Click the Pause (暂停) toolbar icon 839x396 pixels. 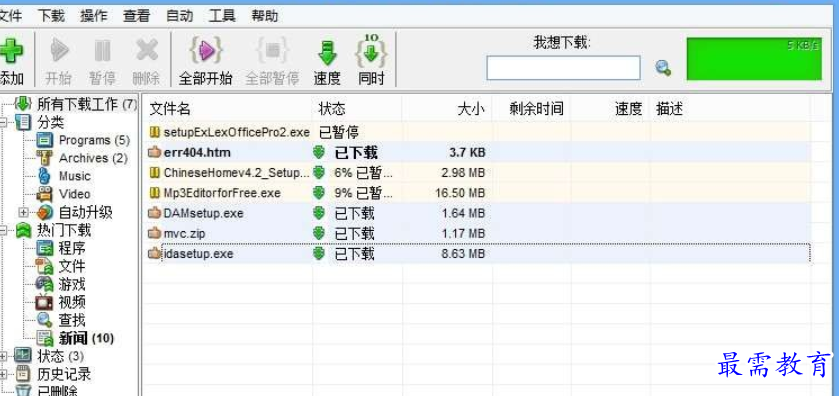coord(102,51)
